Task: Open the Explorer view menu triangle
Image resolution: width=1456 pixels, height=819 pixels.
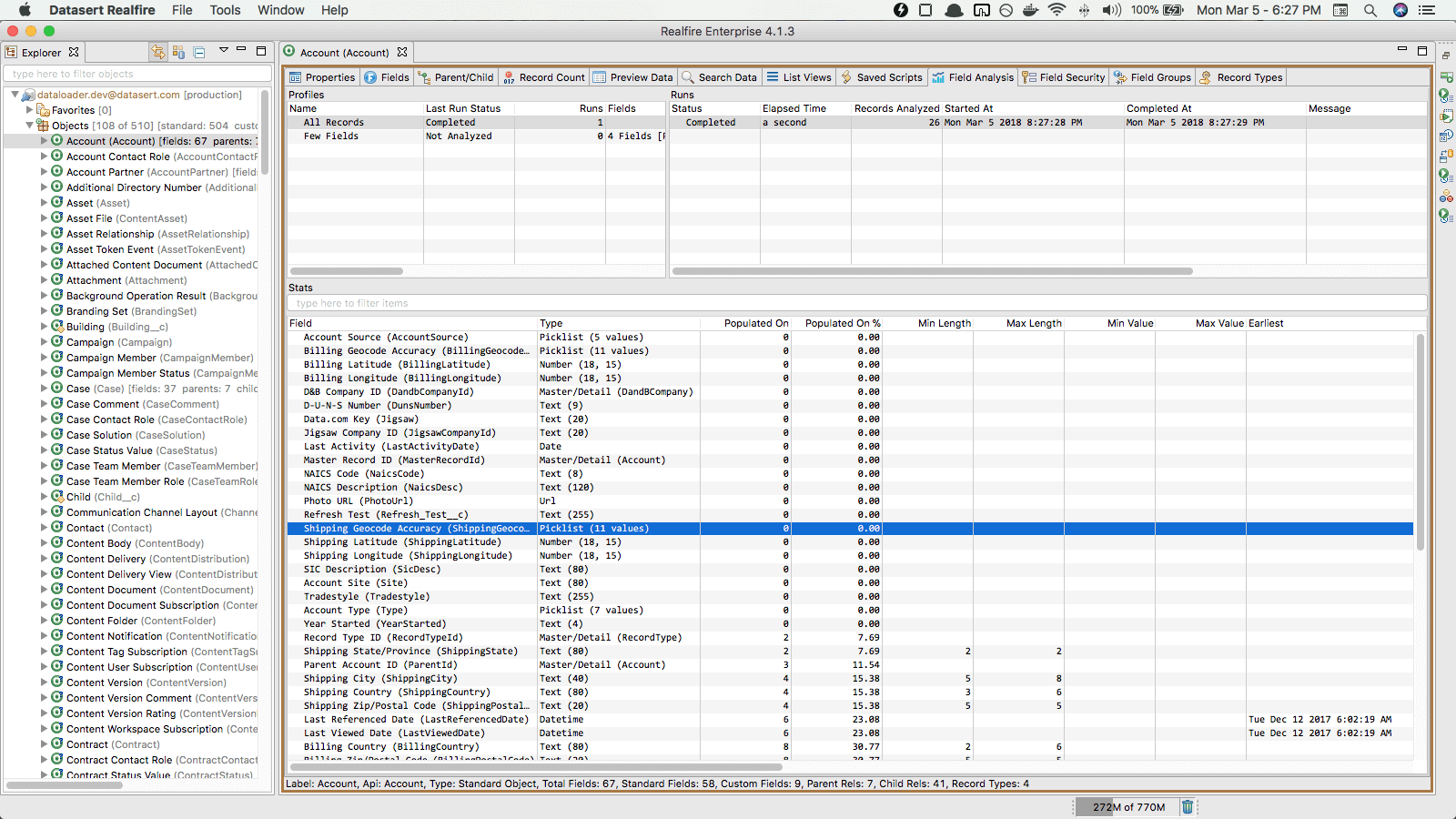Action: pyautogui.click(x=223, y=50)
